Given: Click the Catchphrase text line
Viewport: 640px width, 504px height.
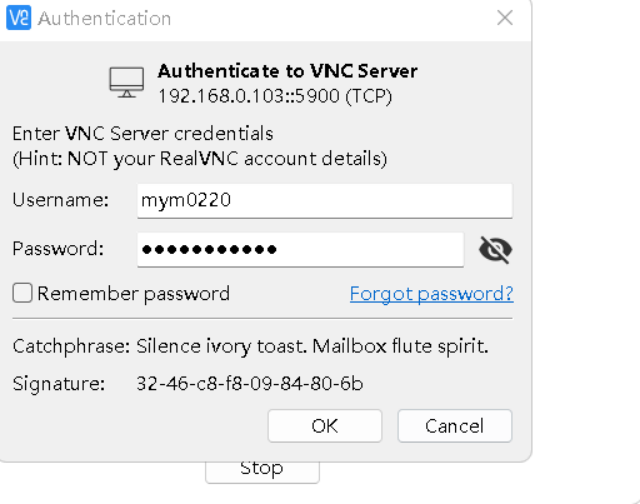Looking at the screenshot, I should [x=251, y=346].
